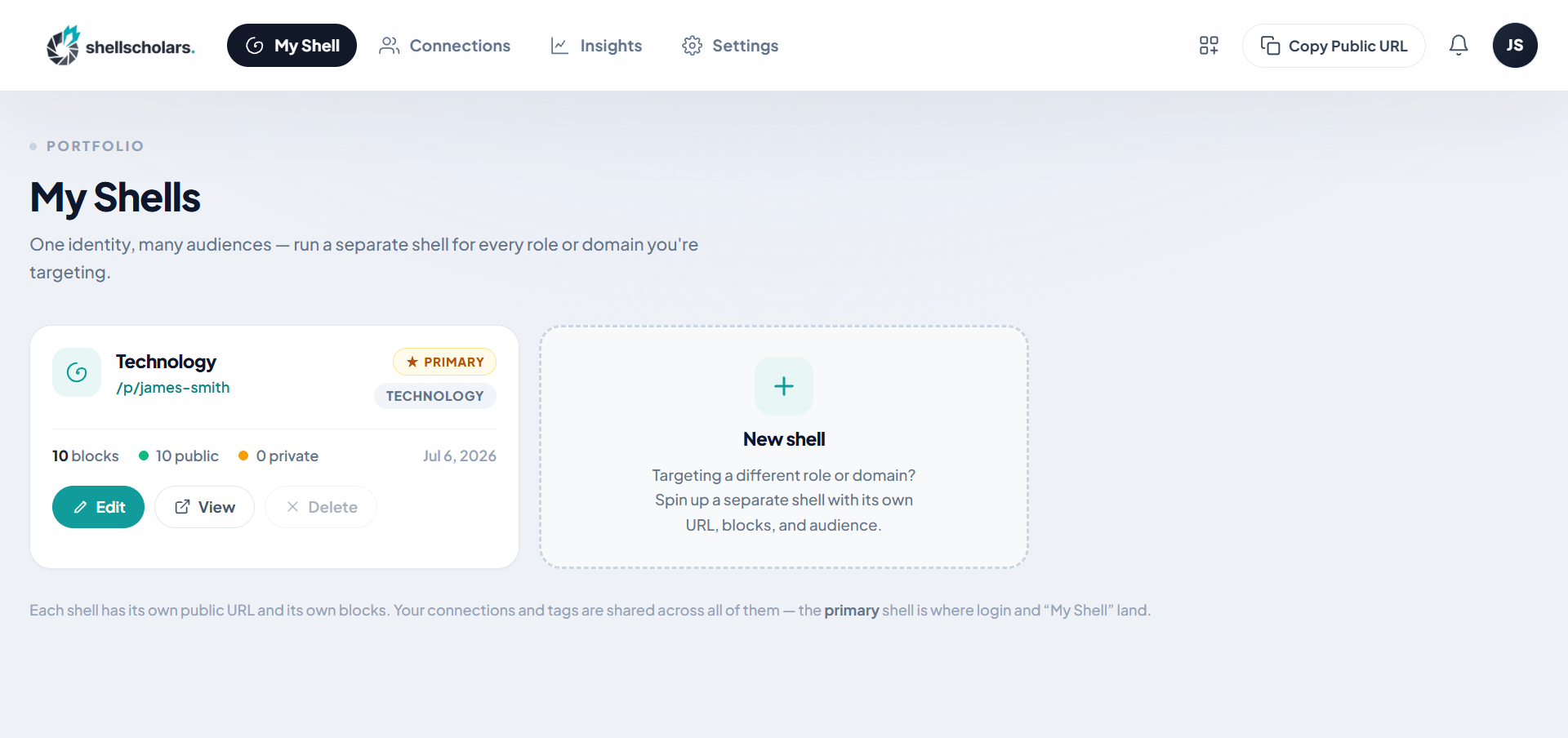
Task: Delete the Technology shell
Action: click(x=321, y=507)
